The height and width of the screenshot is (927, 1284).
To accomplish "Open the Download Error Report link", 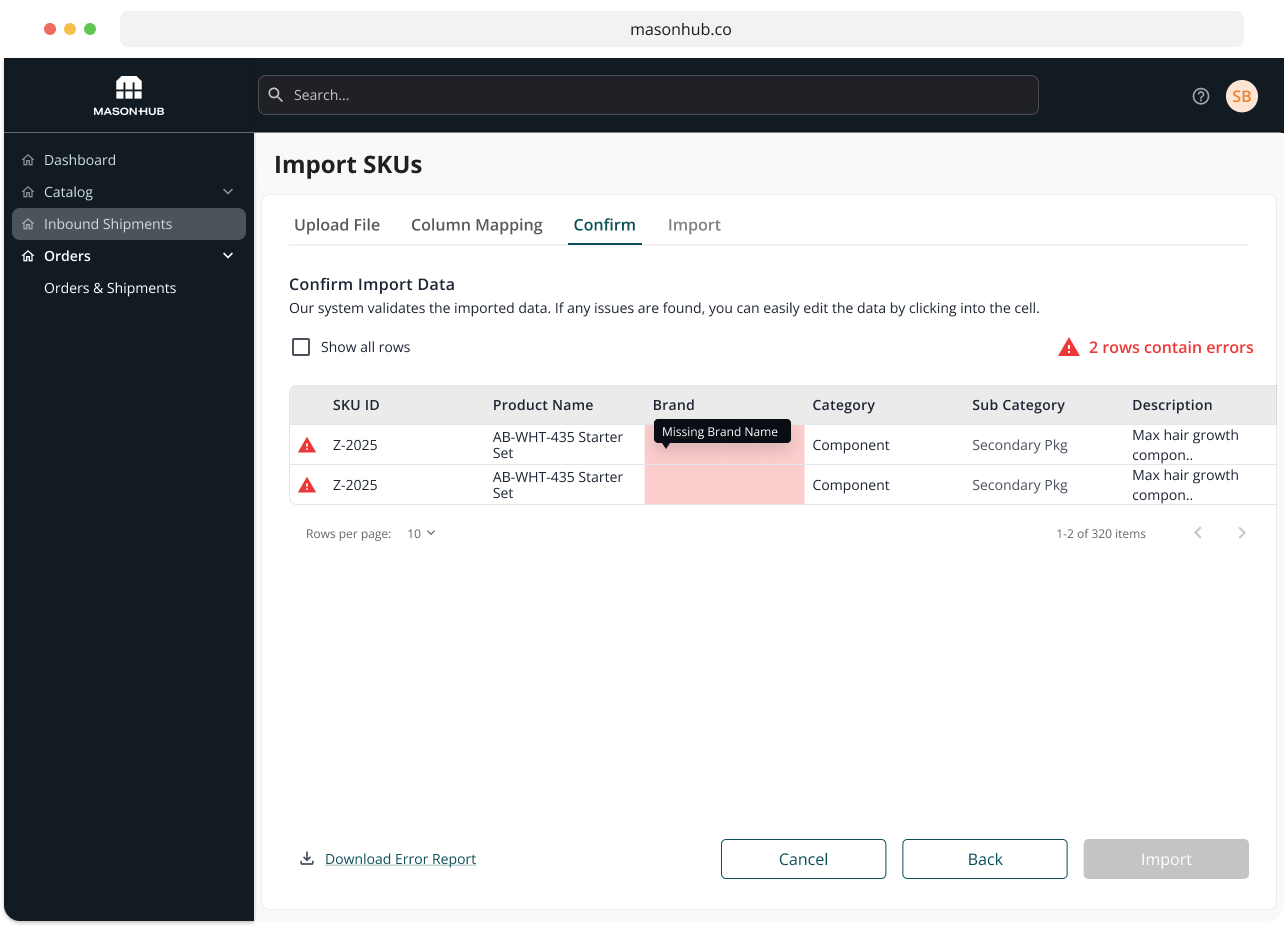I will (x=401, y=859).
